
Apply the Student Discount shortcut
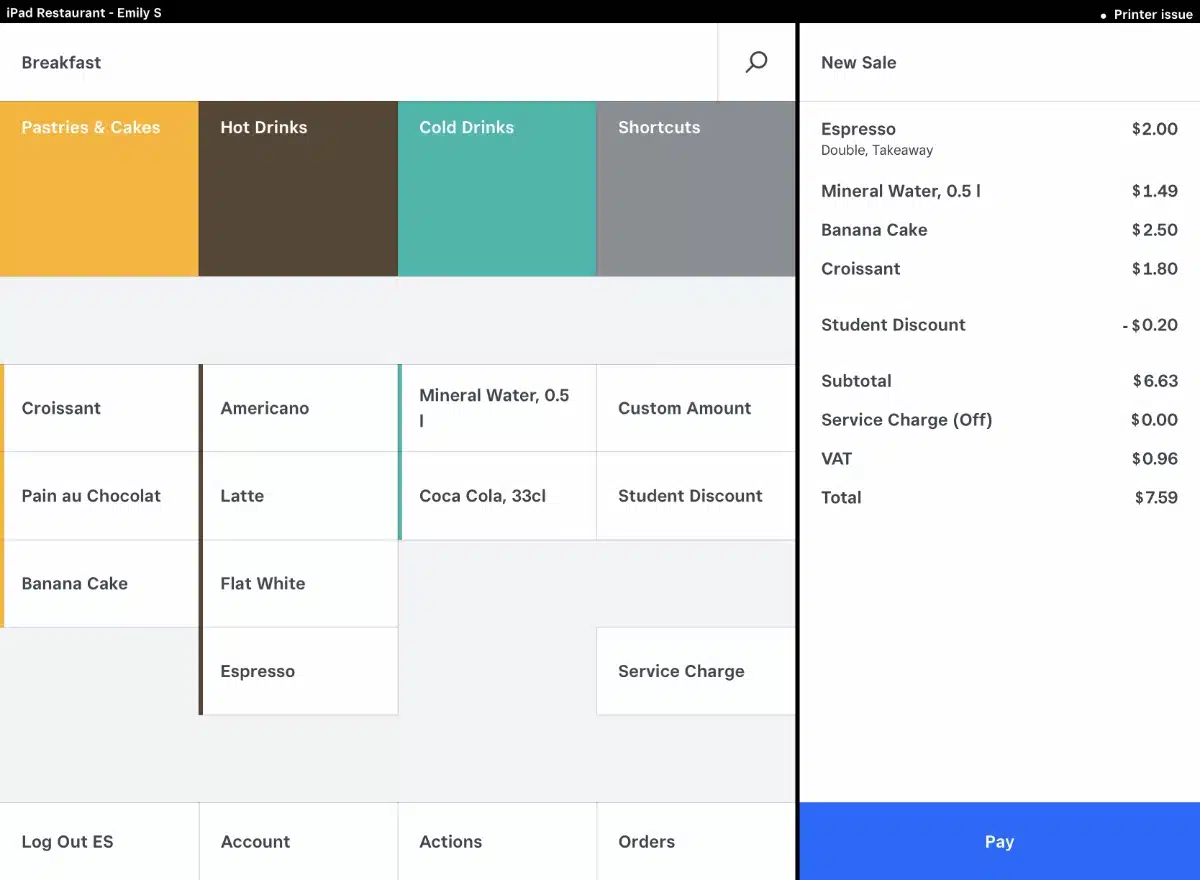(696, 496)
